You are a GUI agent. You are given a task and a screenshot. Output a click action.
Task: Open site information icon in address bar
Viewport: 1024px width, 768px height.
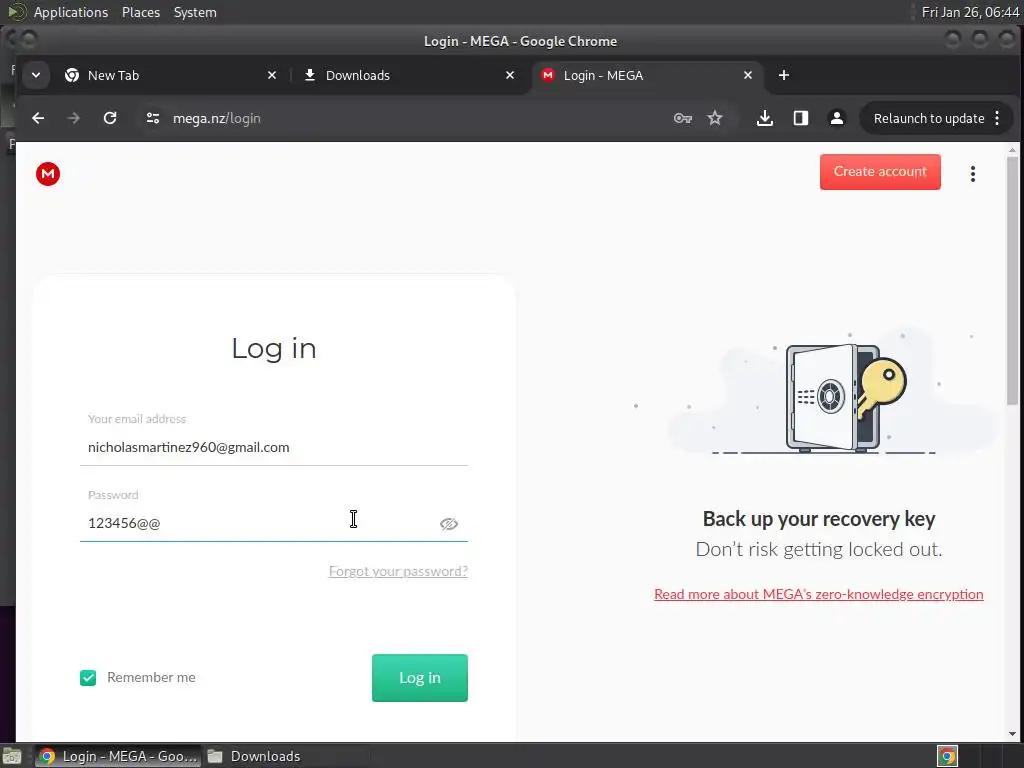coord(153,118)
